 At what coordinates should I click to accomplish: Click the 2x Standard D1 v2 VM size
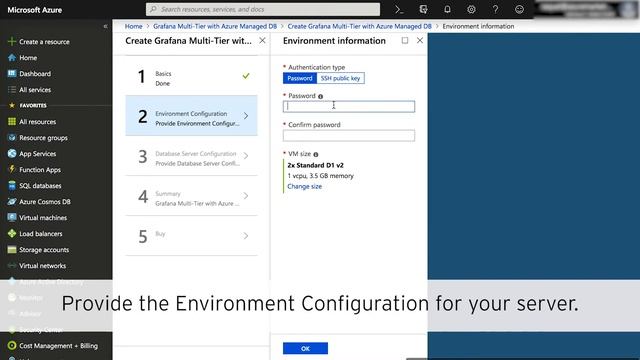316,165
